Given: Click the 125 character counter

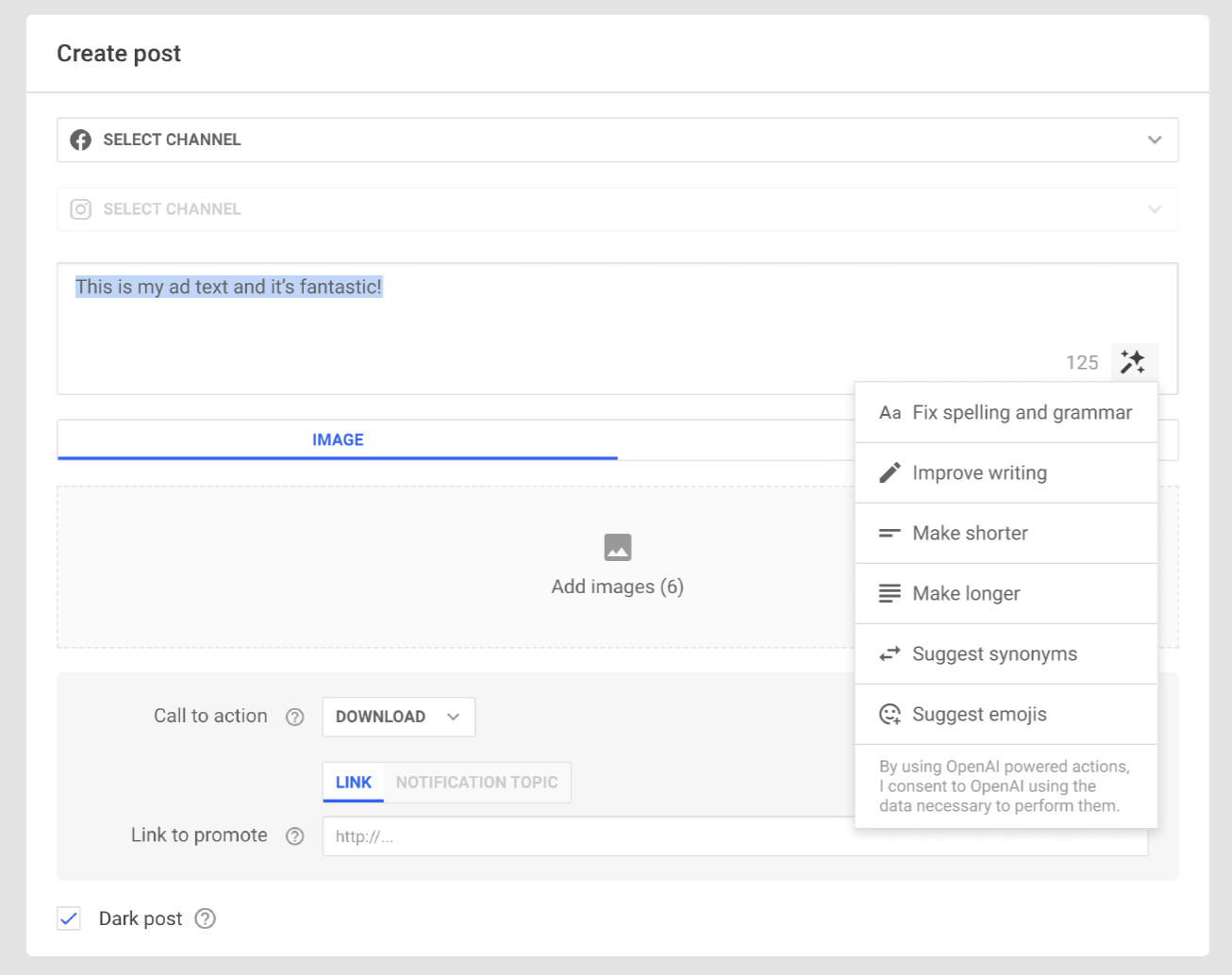Looking at the screenshot, I should pyautogui.click(x=1082, y=363).
